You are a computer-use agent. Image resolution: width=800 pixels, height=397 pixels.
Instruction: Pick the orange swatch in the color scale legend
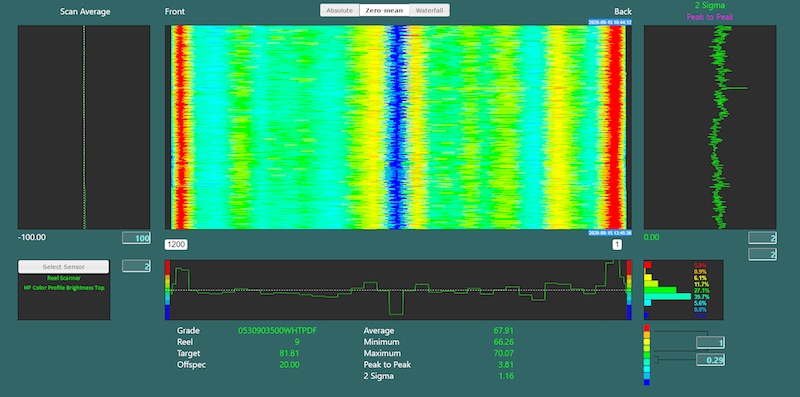(647, 334)
